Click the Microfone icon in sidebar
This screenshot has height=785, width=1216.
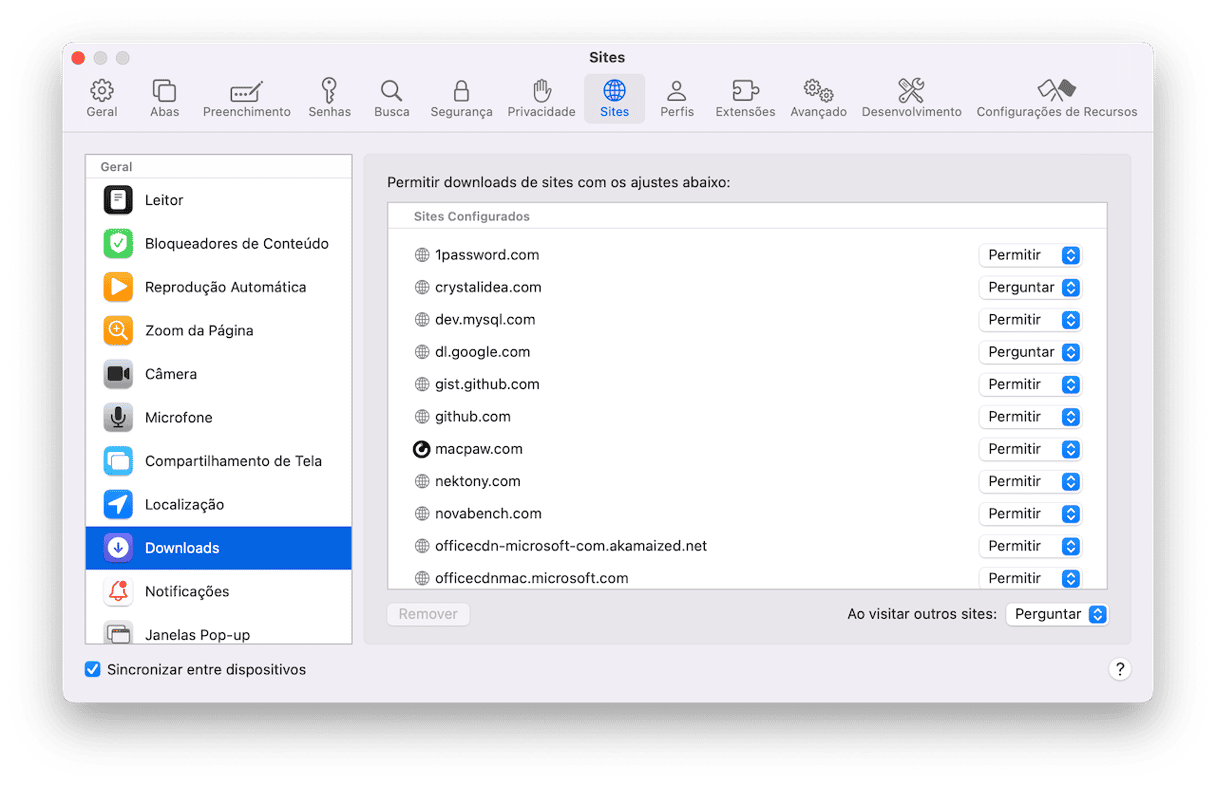(118, 418)
